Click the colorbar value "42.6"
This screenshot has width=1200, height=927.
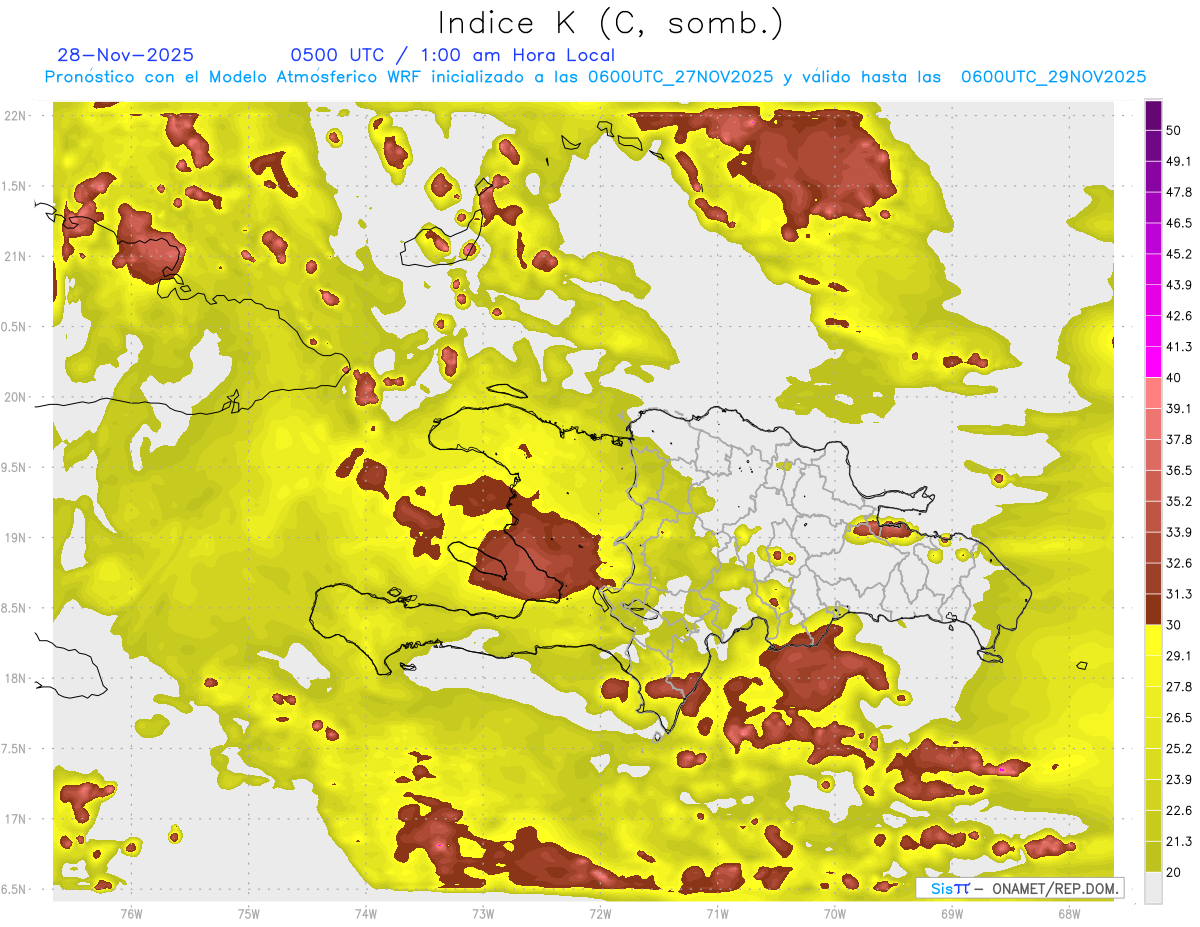(1179, 316)
